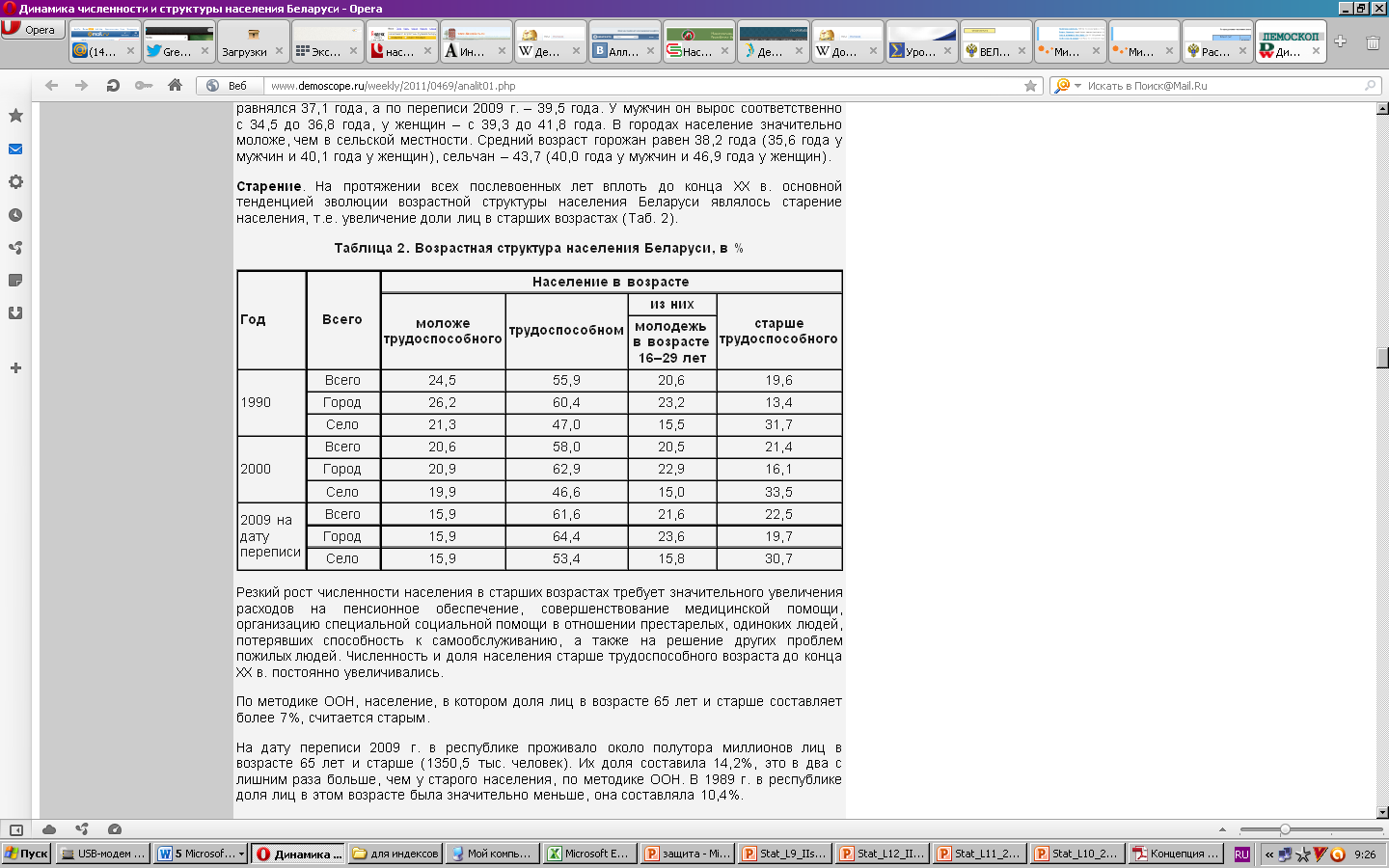The height and width of the screenshot is (868, 1389).
Task: Click the scroll down arrow
Action: [x=1382, y=812]
